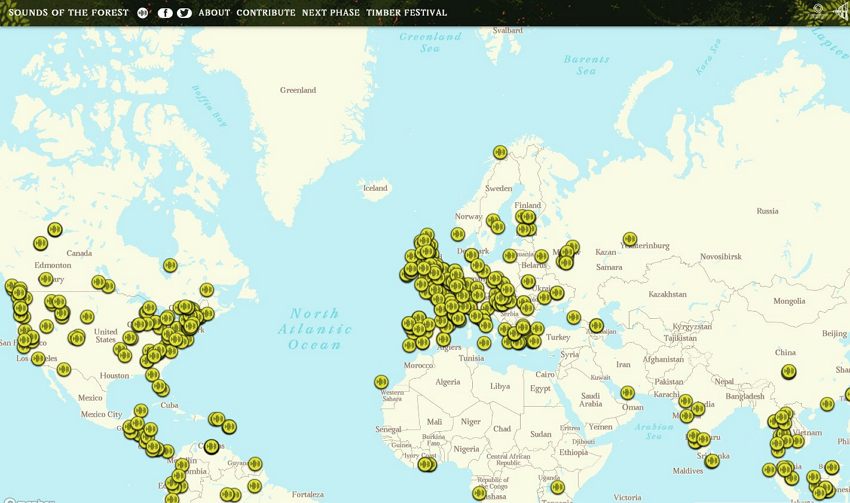Play the sound marker at Ivory Coast
The height and width of the screenshot is (503, 850).
(x=427, y=464)
